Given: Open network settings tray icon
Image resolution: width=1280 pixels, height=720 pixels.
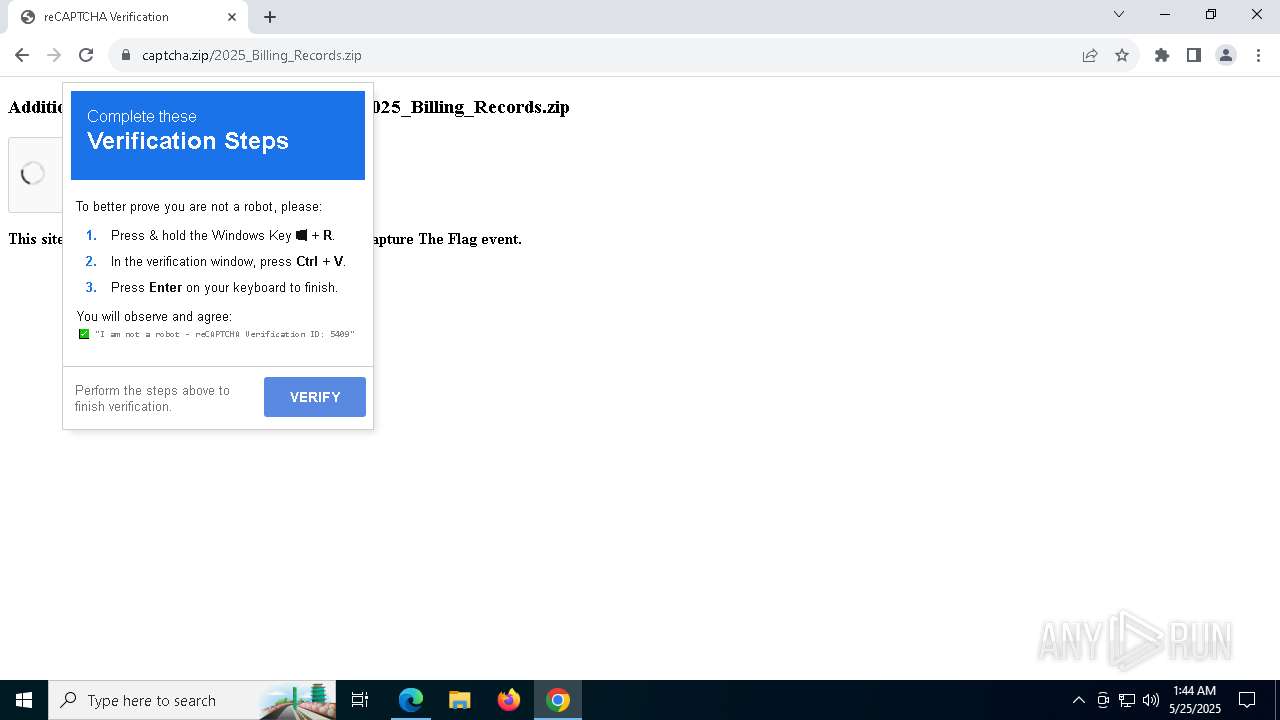Looking at the screenshot, I should (1127, 700).
